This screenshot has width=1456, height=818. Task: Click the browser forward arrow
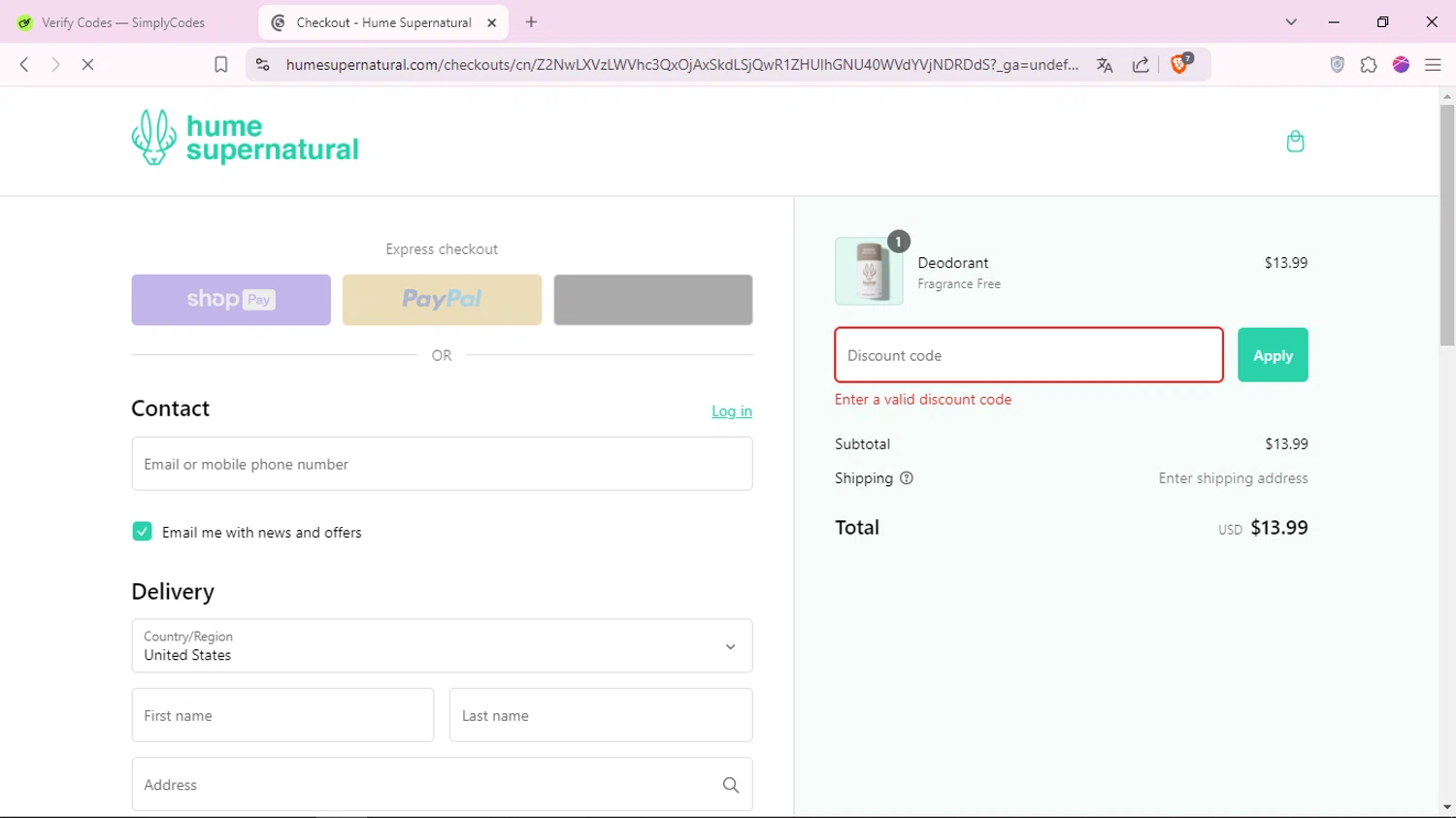tap(55, 64)
